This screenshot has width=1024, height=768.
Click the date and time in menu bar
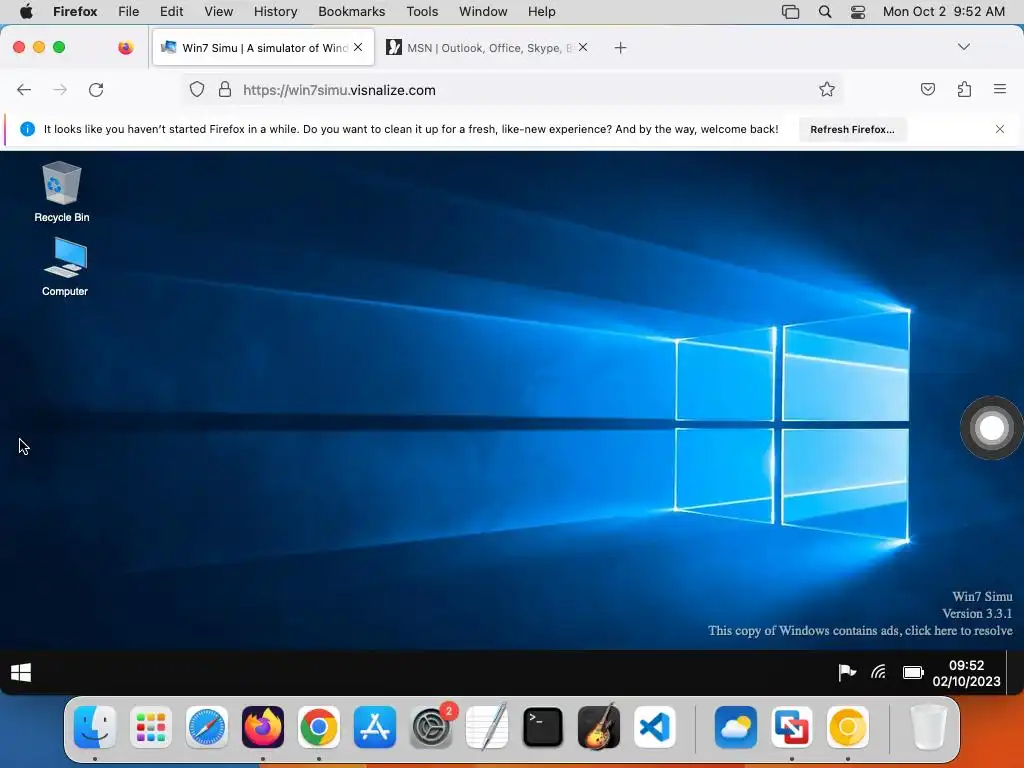[944, 12]
